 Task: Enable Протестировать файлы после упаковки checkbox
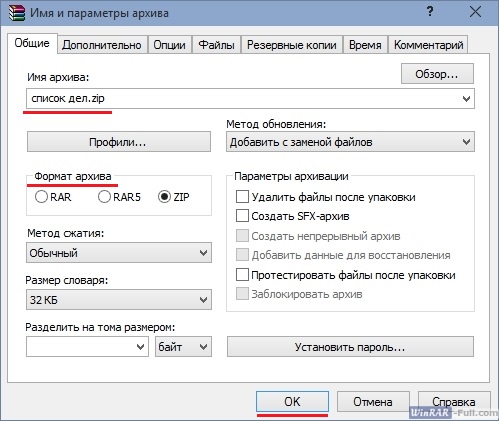[242, 275]
